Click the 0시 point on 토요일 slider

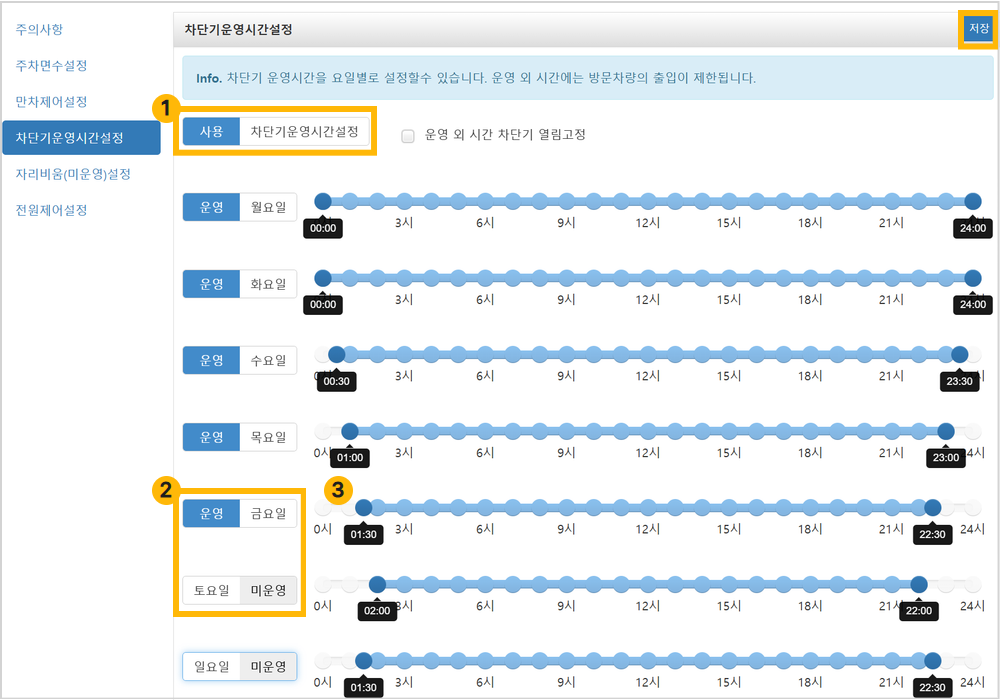click(x=323, y=585)
